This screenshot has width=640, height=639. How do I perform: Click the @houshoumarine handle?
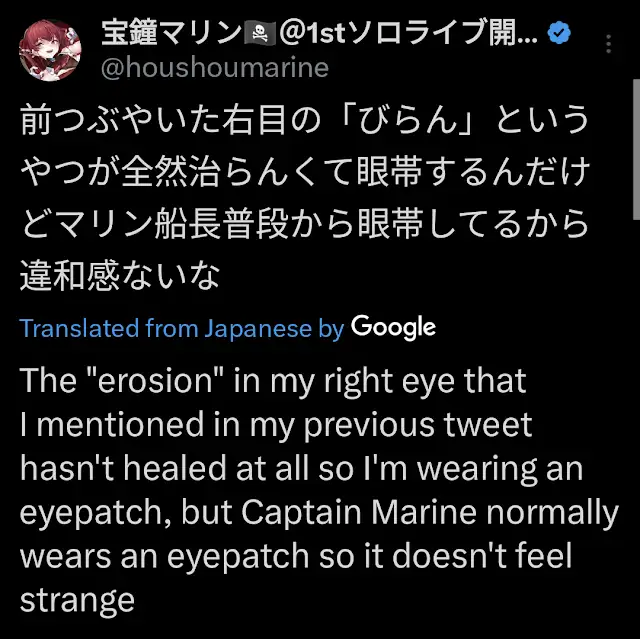pyautogui.click(x=213, y=68)
